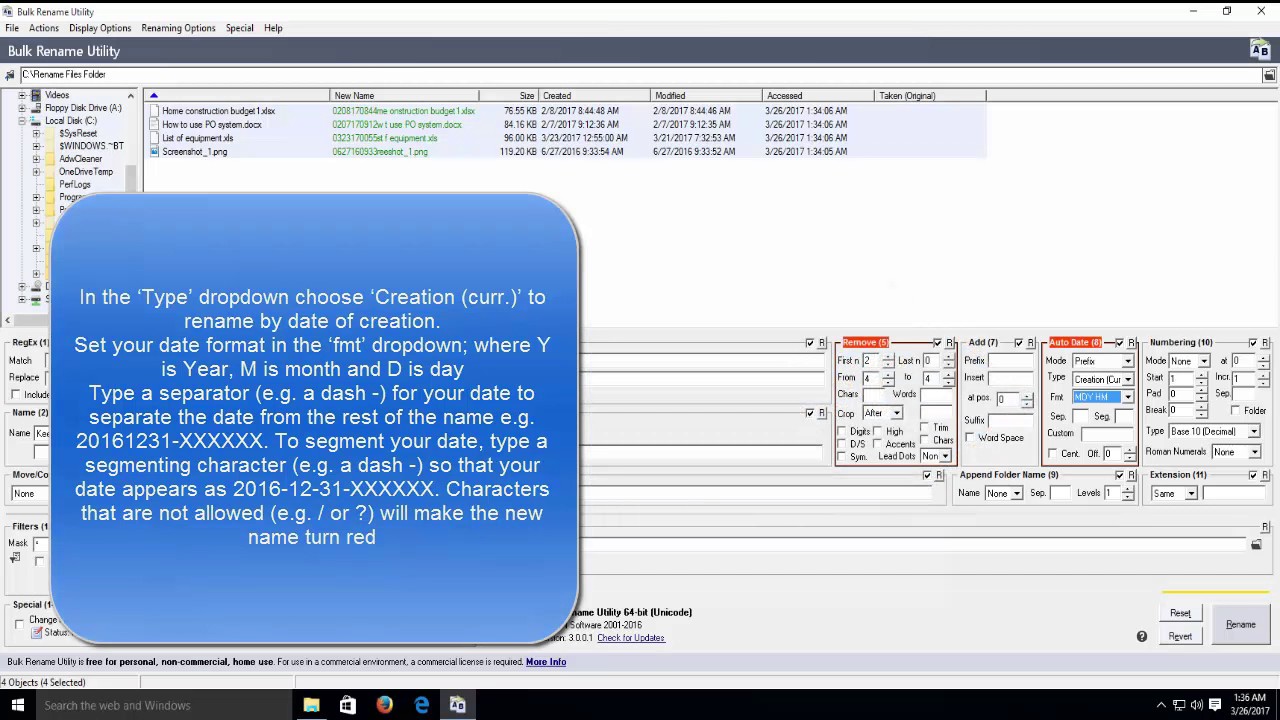Open the Windows Store taskbar icon
Viewport: 1280px width, 720px height.
point(347,705)
